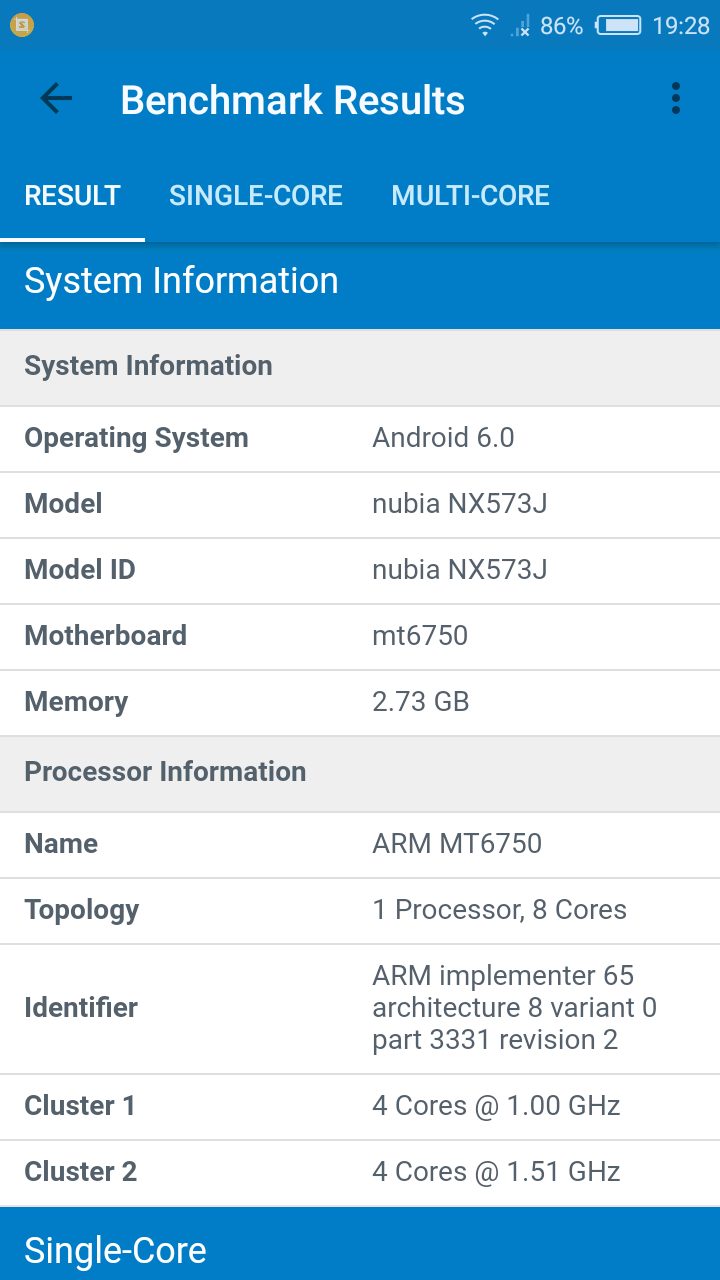Tap the yellow notification icon
720x1280 pixels.
21,26
